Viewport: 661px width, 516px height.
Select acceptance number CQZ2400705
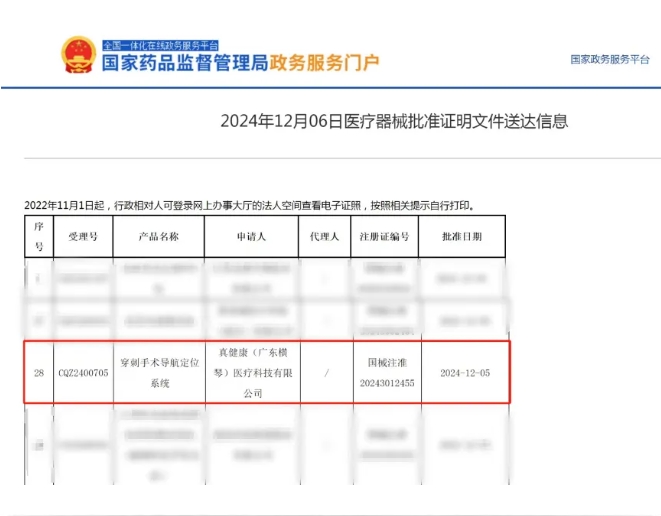click(x=83, y=373)
